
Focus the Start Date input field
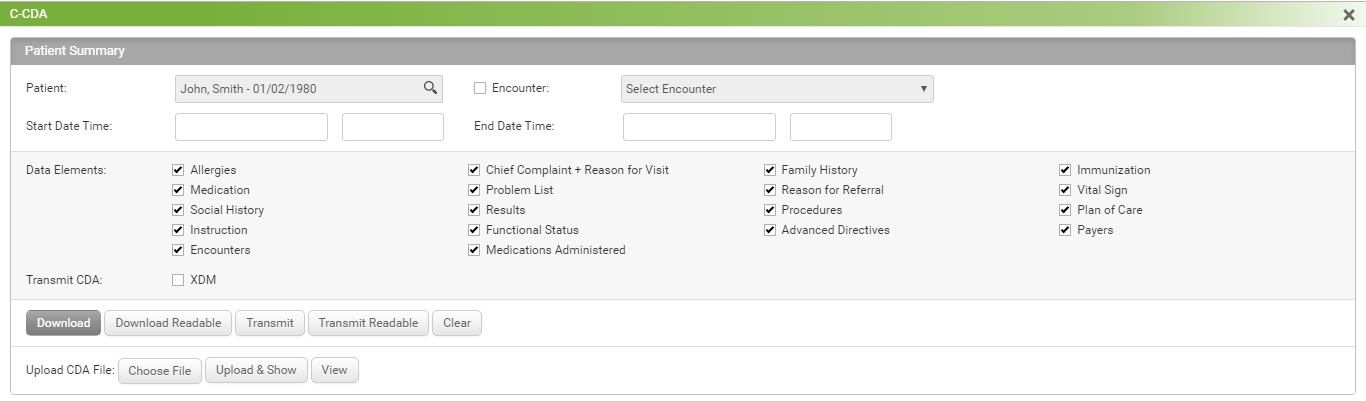pyautogui.click(x=251, y=127)
